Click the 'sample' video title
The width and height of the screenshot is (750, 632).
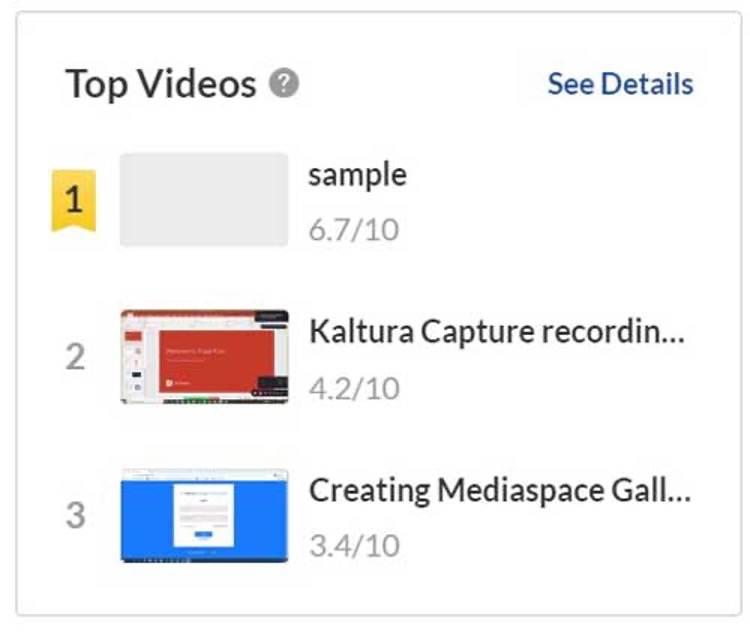[357, 175]
